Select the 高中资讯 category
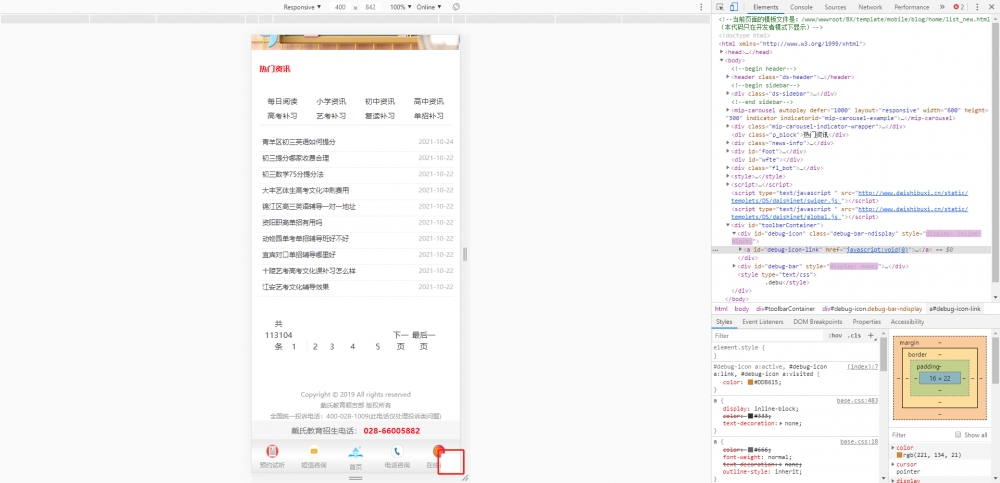Screen dimensions: 1000x483 429,101
